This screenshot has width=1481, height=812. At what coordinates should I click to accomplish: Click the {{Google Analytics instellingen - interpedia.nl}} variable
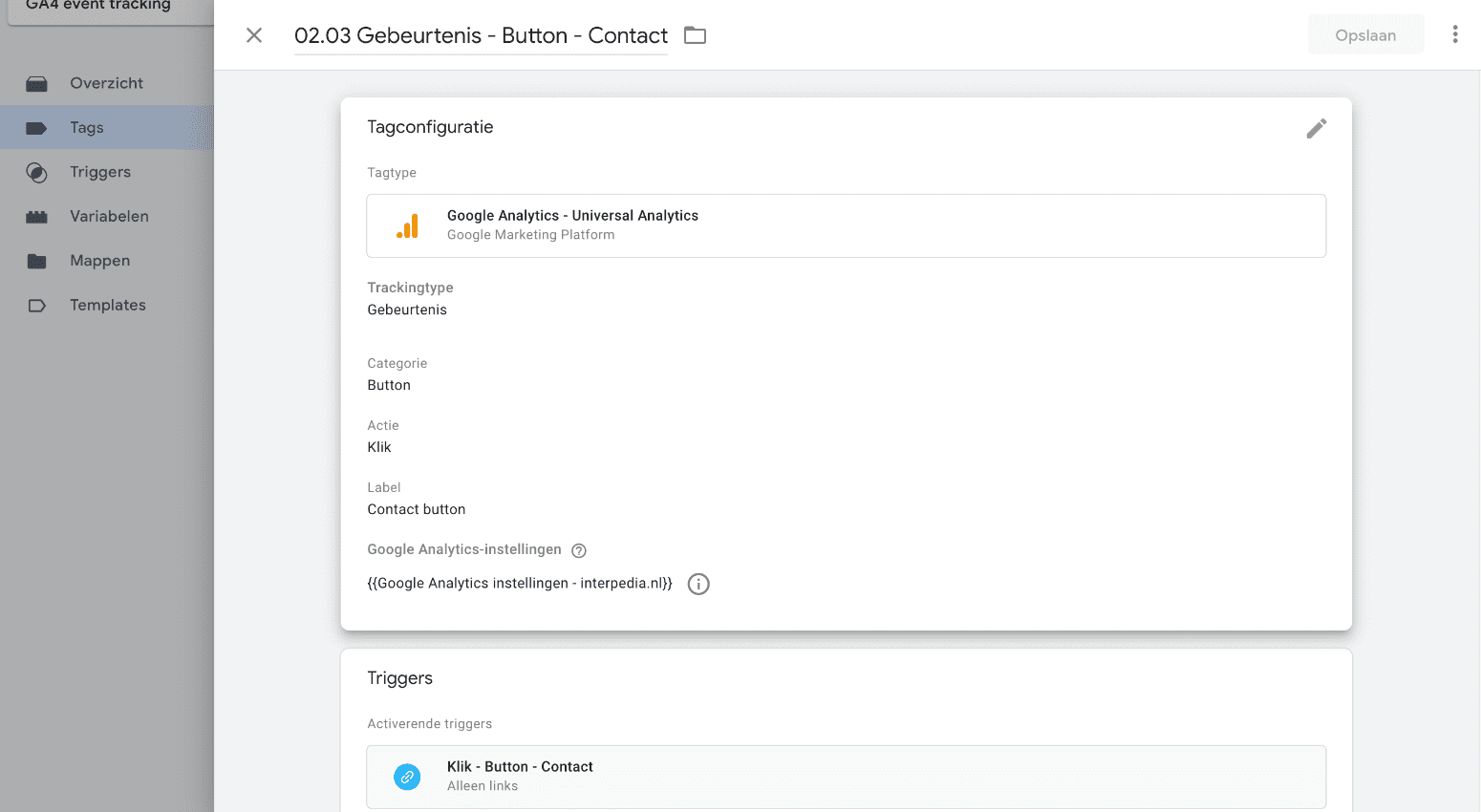(520, 583)
